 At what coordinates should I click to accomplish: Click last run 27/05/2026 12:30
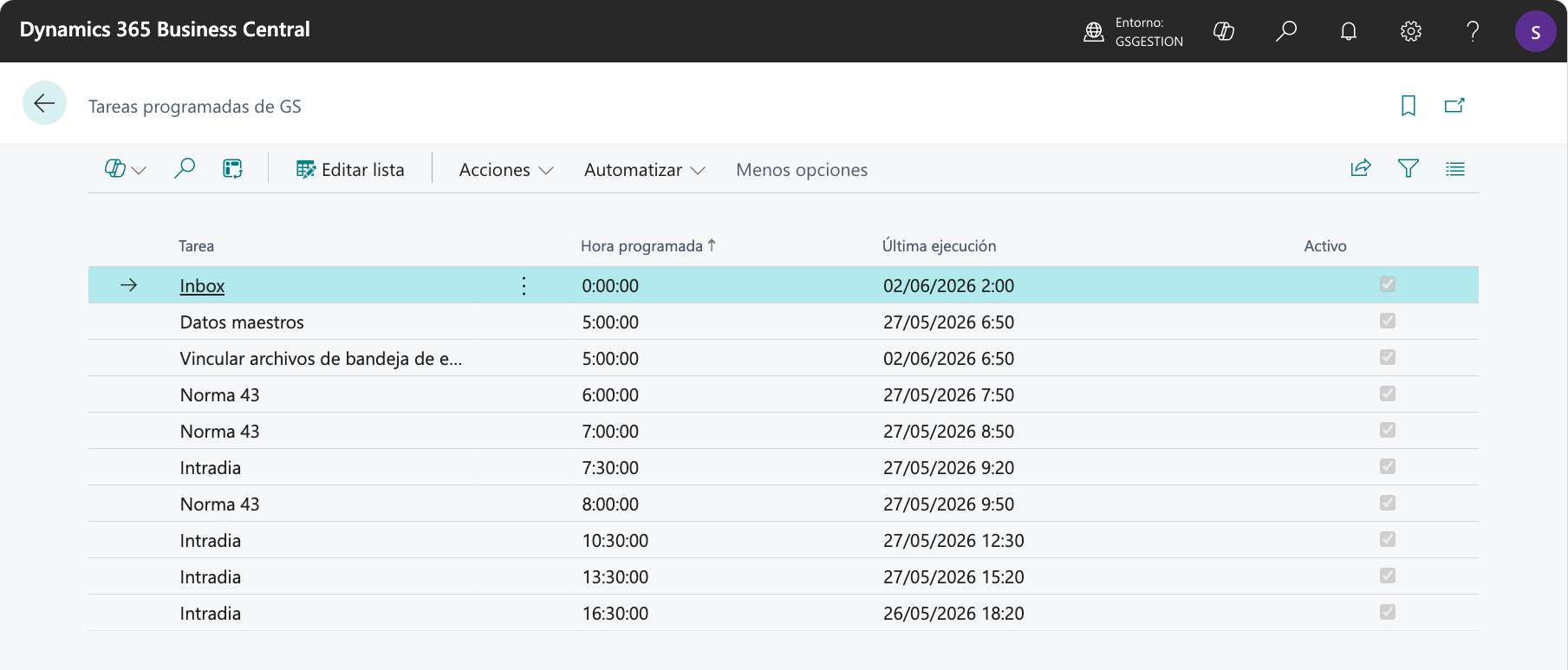coord(953,541)
